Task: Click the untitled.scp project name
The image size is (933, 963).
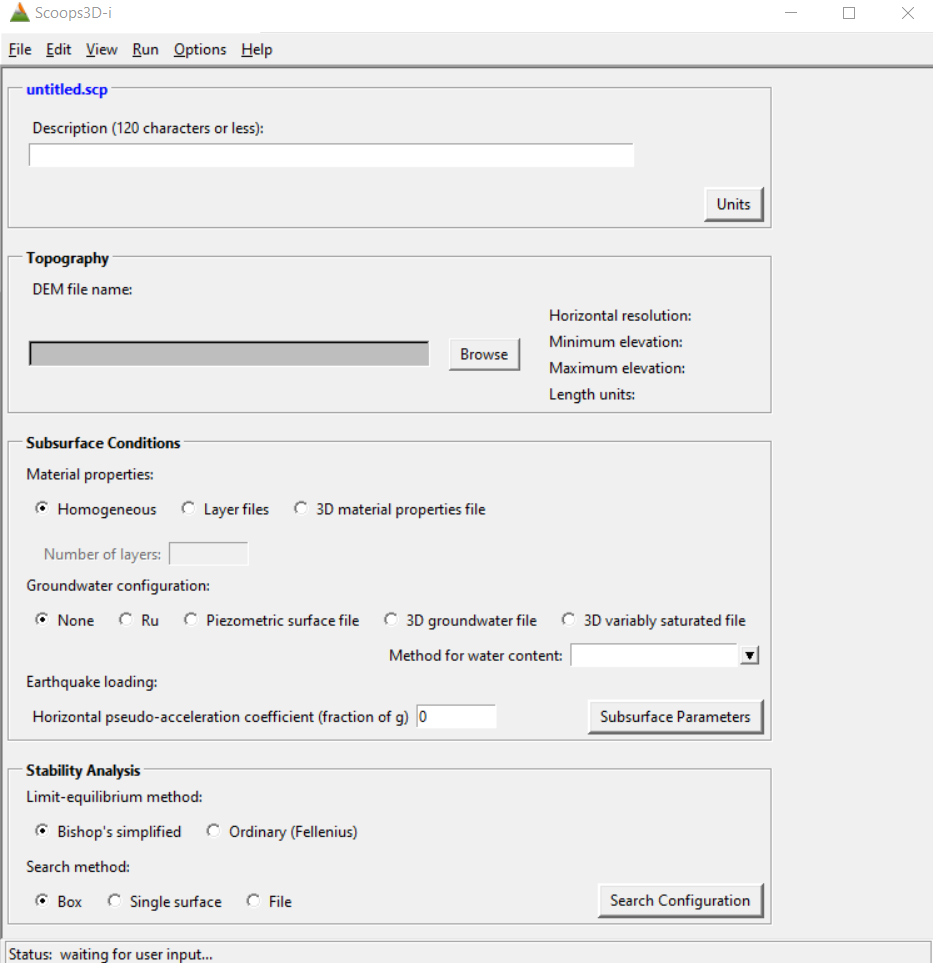Action: pos(67,90)
